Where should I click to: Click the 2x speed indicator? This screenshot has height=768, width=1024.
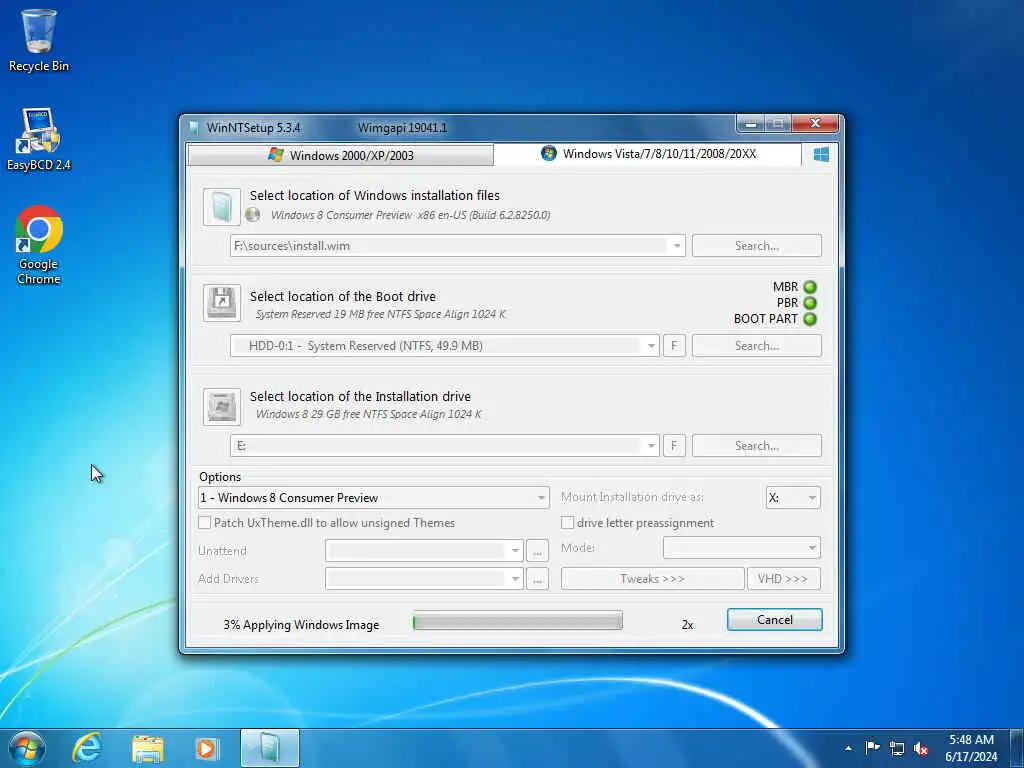[x=687, y=625]
